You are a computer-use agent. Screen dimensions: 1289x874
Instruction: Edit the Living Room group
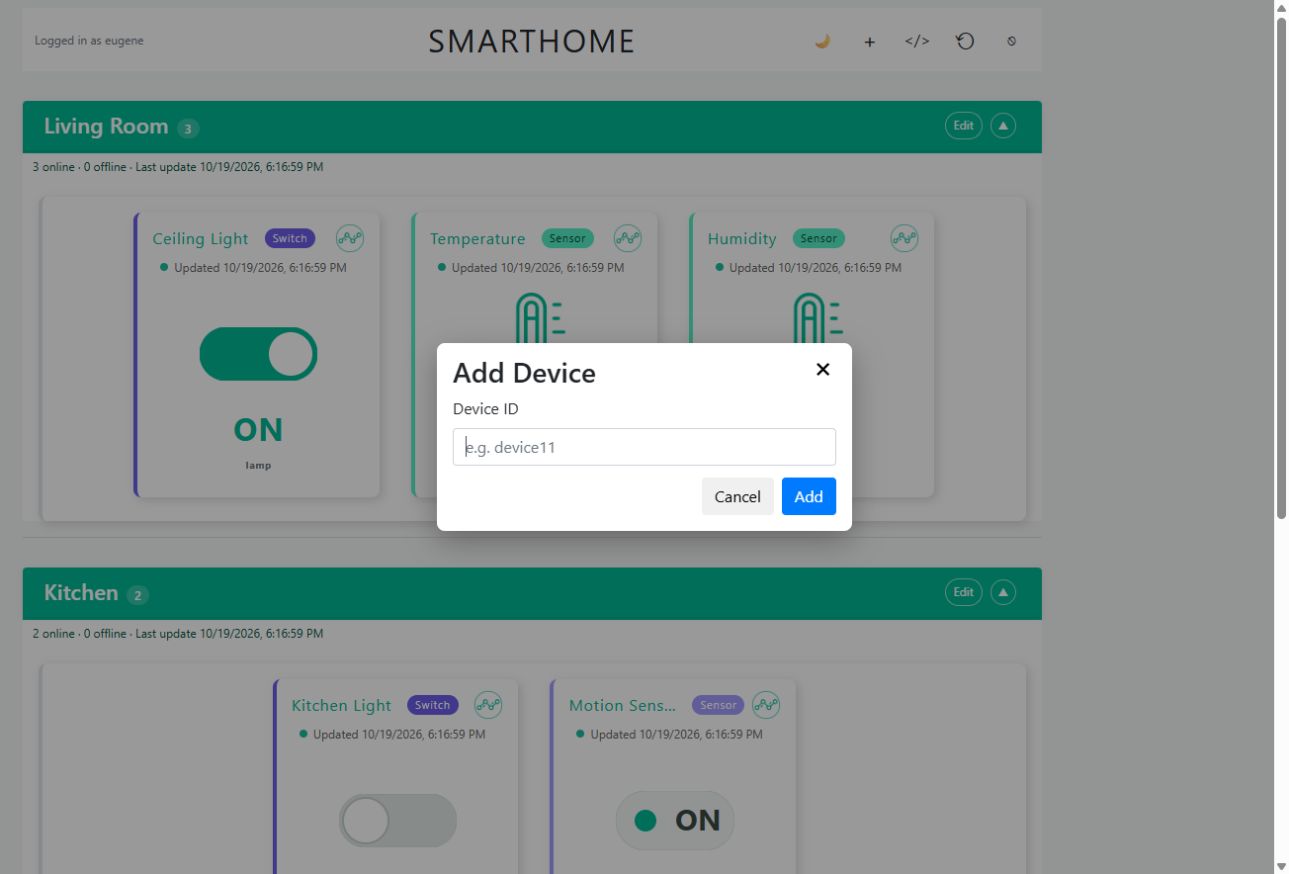point(963,126)
